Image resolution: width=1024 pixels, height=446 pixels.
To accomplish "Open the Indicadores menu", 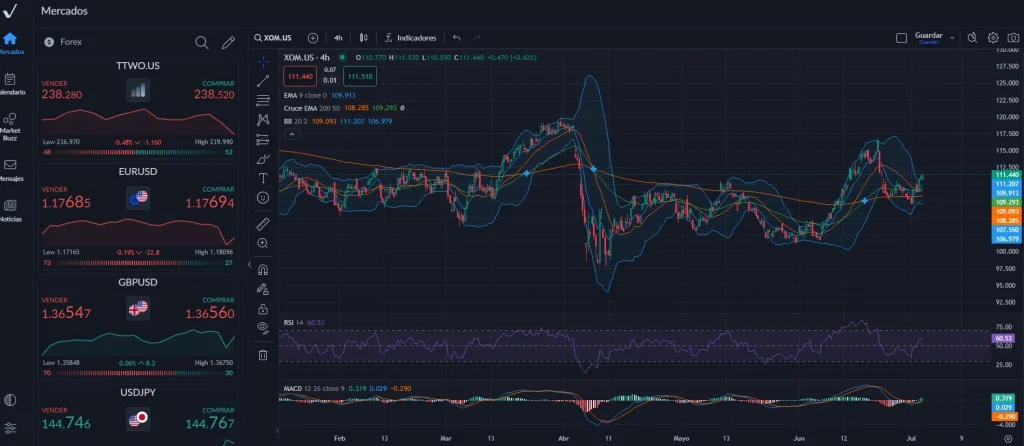I will coord(410,38).
